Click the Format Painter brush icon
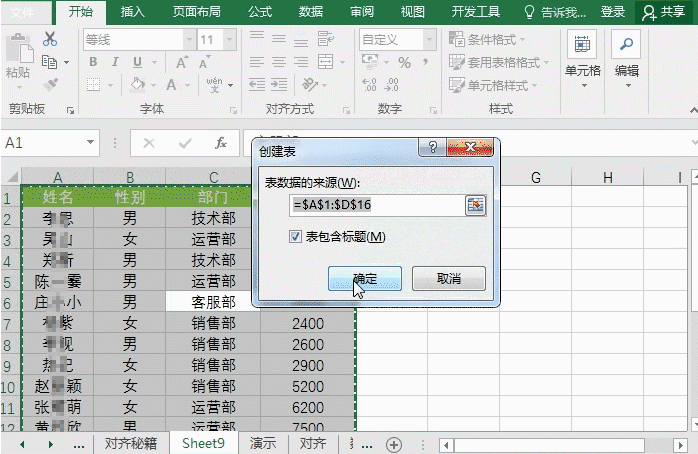Screen dimensions: 698x454 click(x=50, y=85)
